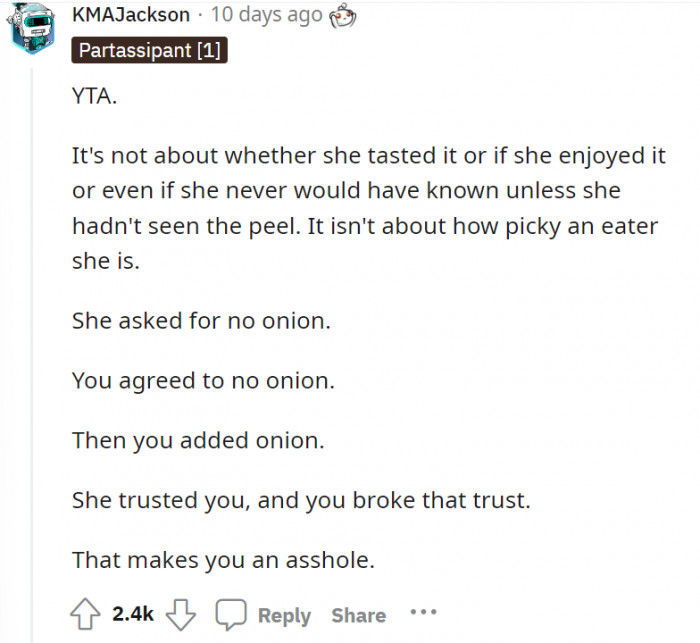Click the final "That makes you" sentence
Screen dimensions: 700x643
(x=223, y=560)
